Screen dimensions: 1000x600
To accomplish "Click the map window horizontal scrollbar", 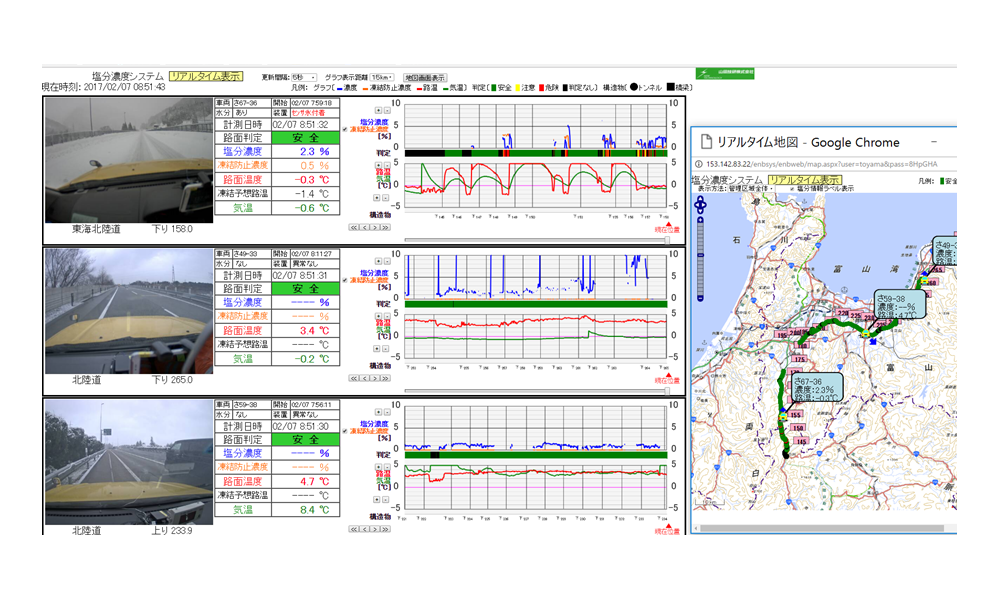I will [x=823, y=528].
